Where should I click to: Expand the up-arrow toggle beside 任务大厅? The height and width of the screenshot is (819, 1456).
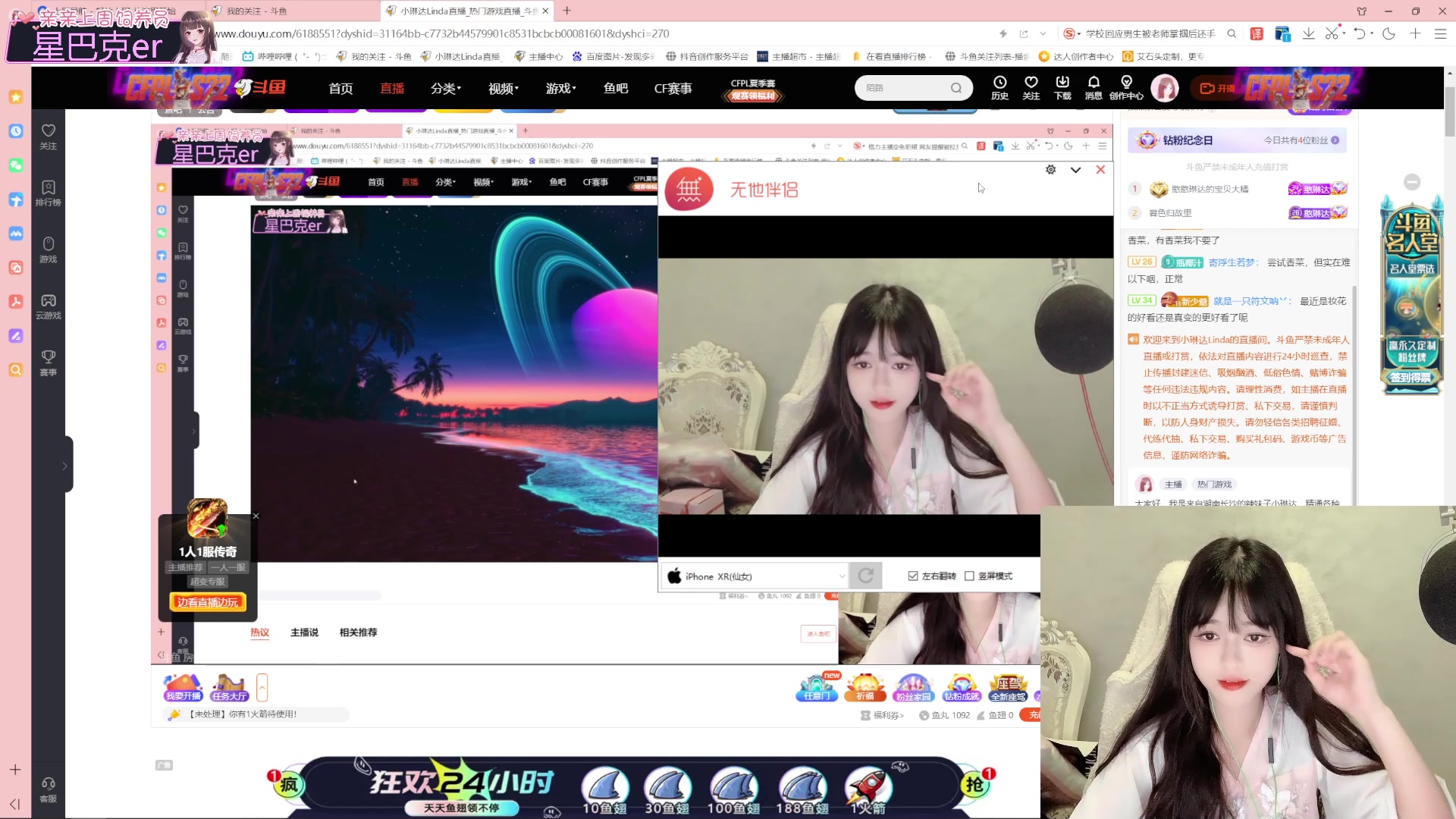click(262, 688)
